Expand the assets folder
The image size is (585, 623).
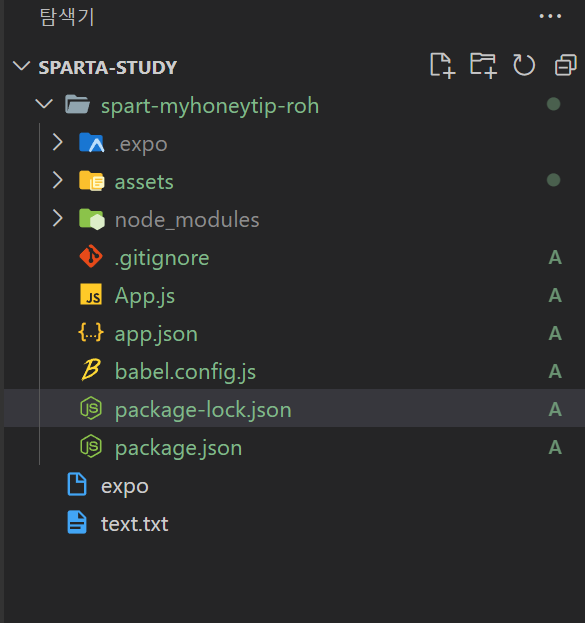point(58,180)
